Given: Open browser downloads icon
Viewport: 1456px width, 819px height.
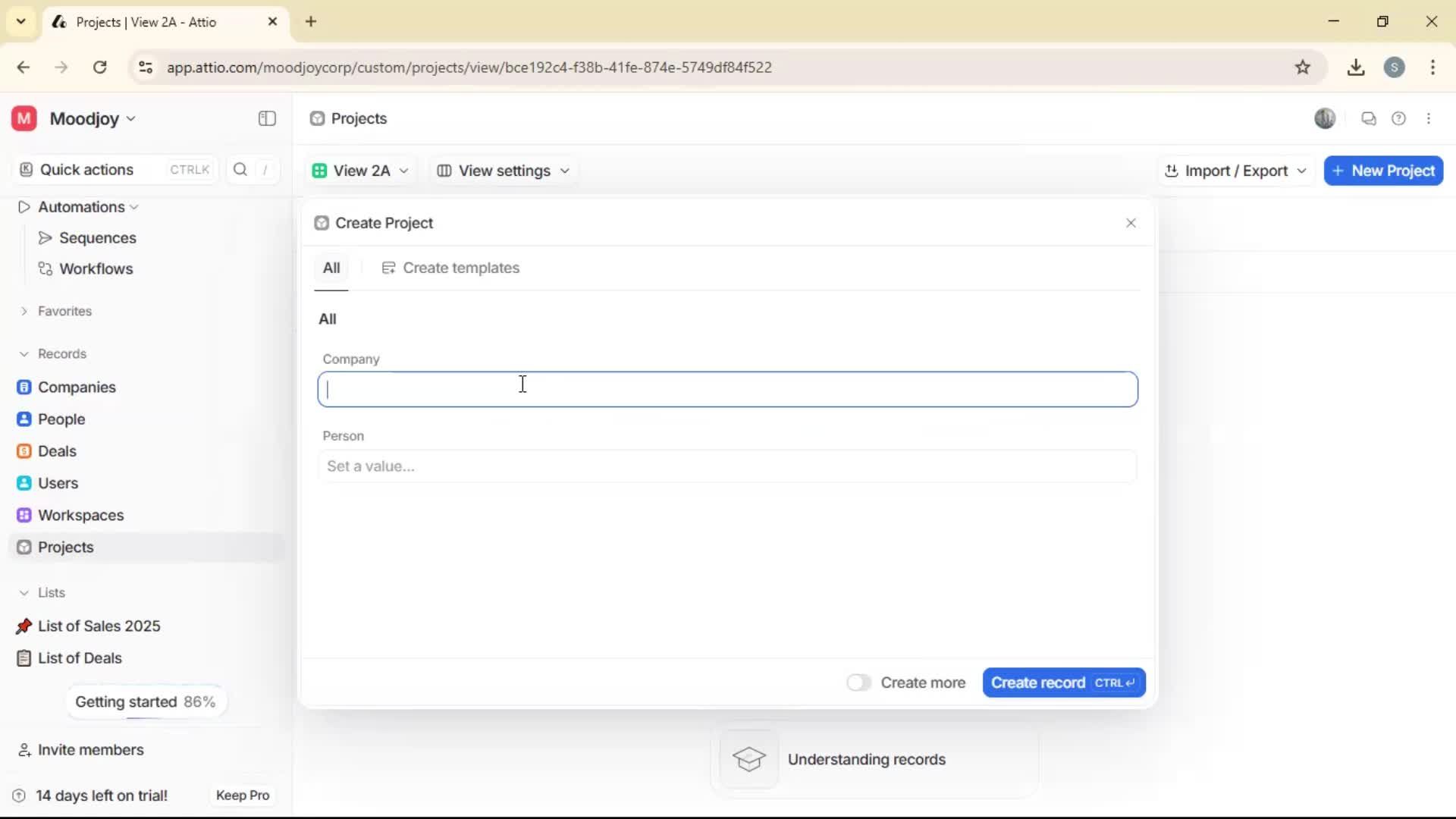Looking at the screenshot, I should tap(1357, 67).
